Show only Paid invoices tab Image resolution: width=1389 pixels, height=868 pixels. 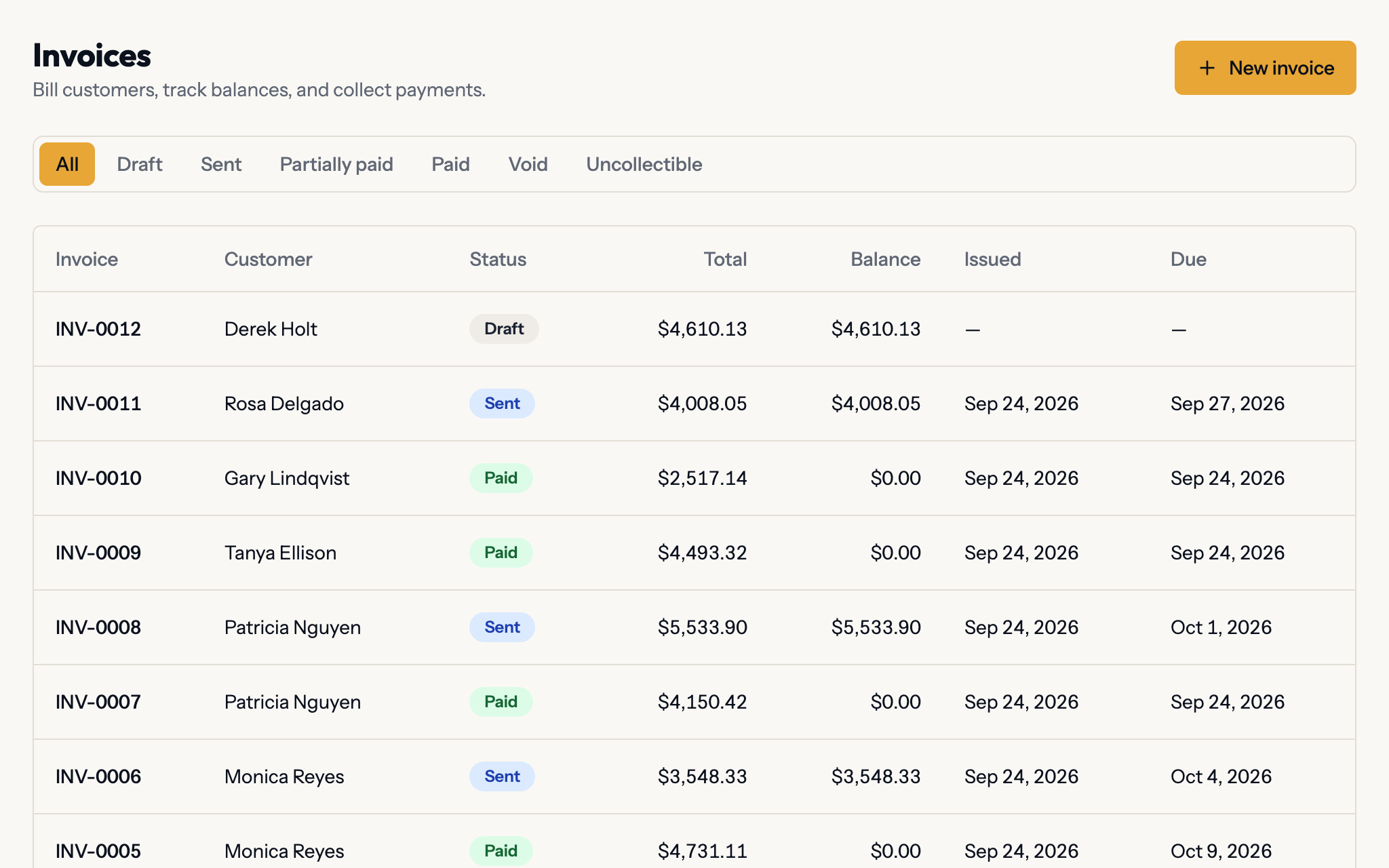[x=450, y=164]
